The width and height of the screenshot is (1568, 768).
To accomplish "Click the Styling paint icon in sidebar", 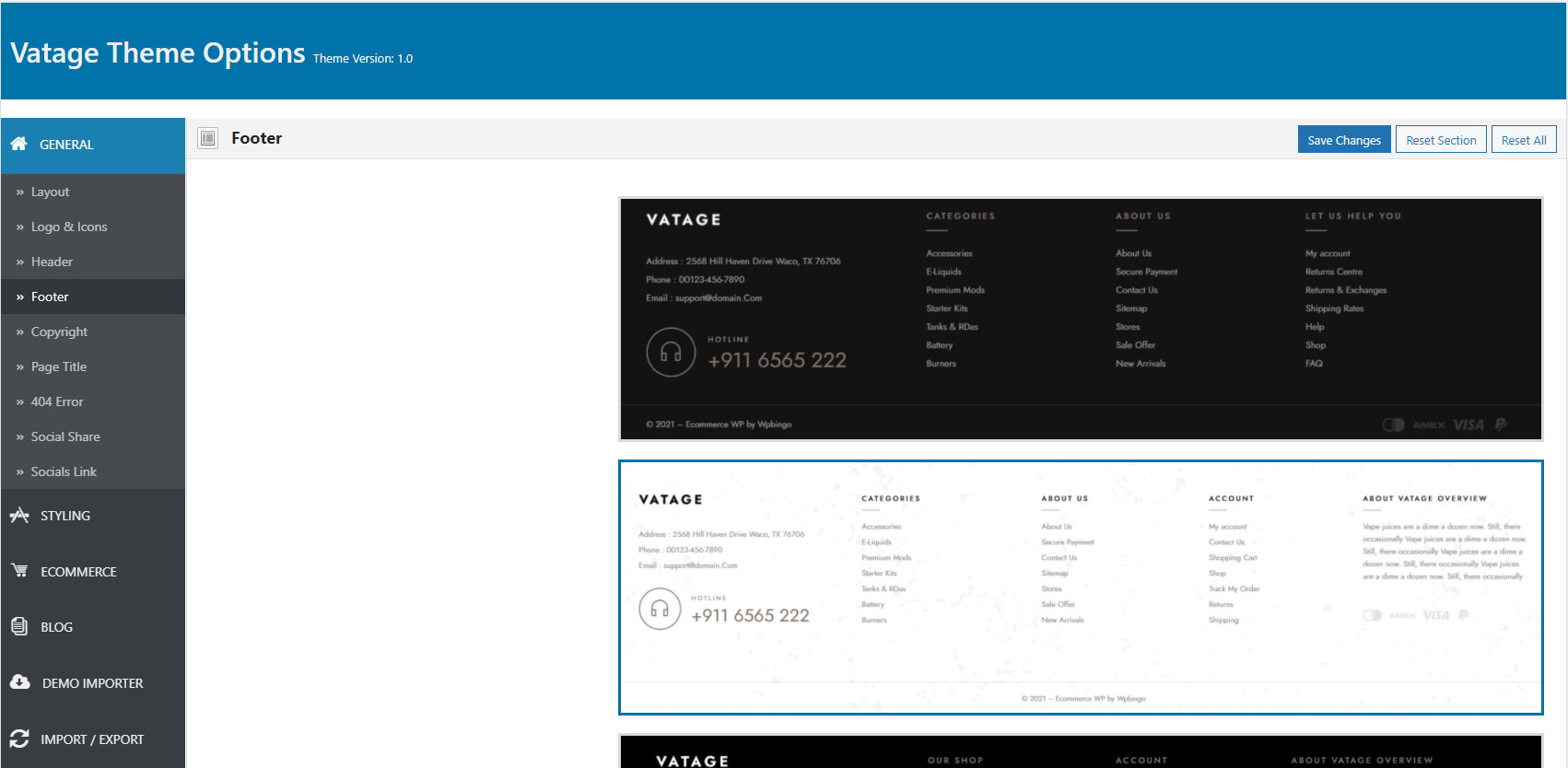I will coord(19,515).
